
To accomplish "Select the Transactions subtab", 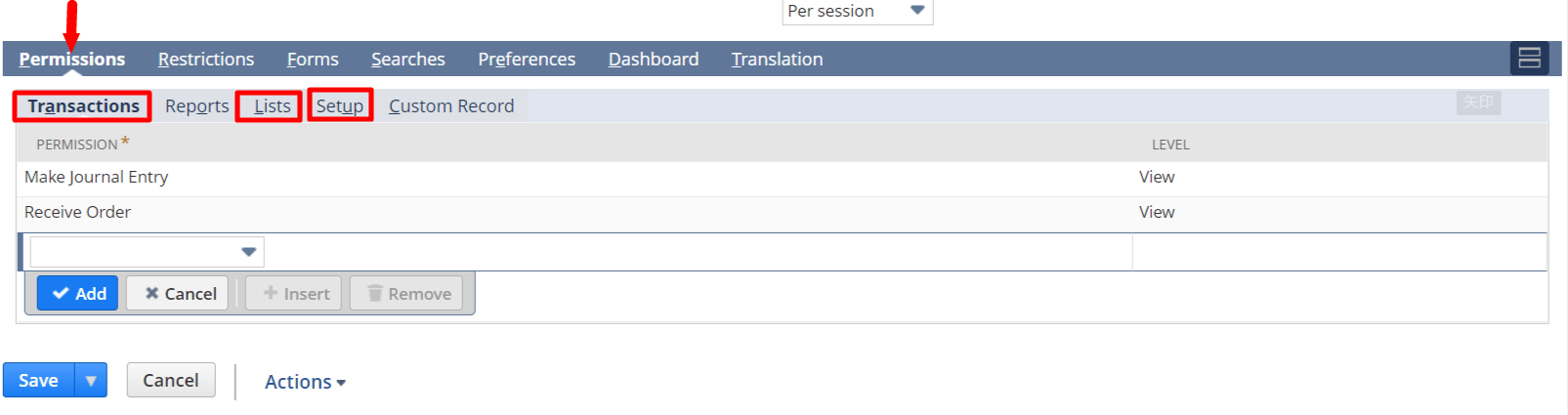I will [x=83, y=105].
